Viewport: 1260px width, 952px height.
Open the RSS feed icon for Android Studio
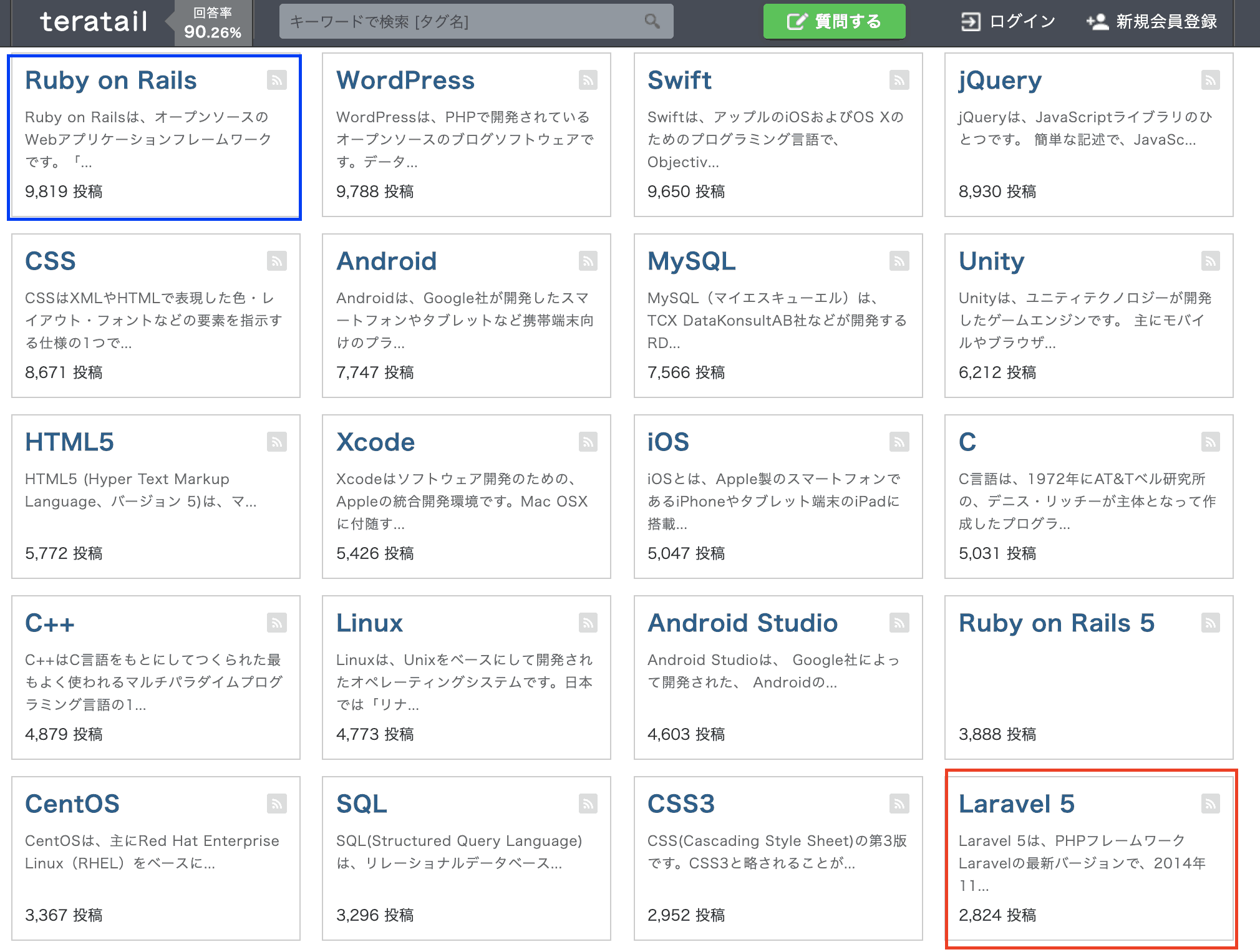899,623
